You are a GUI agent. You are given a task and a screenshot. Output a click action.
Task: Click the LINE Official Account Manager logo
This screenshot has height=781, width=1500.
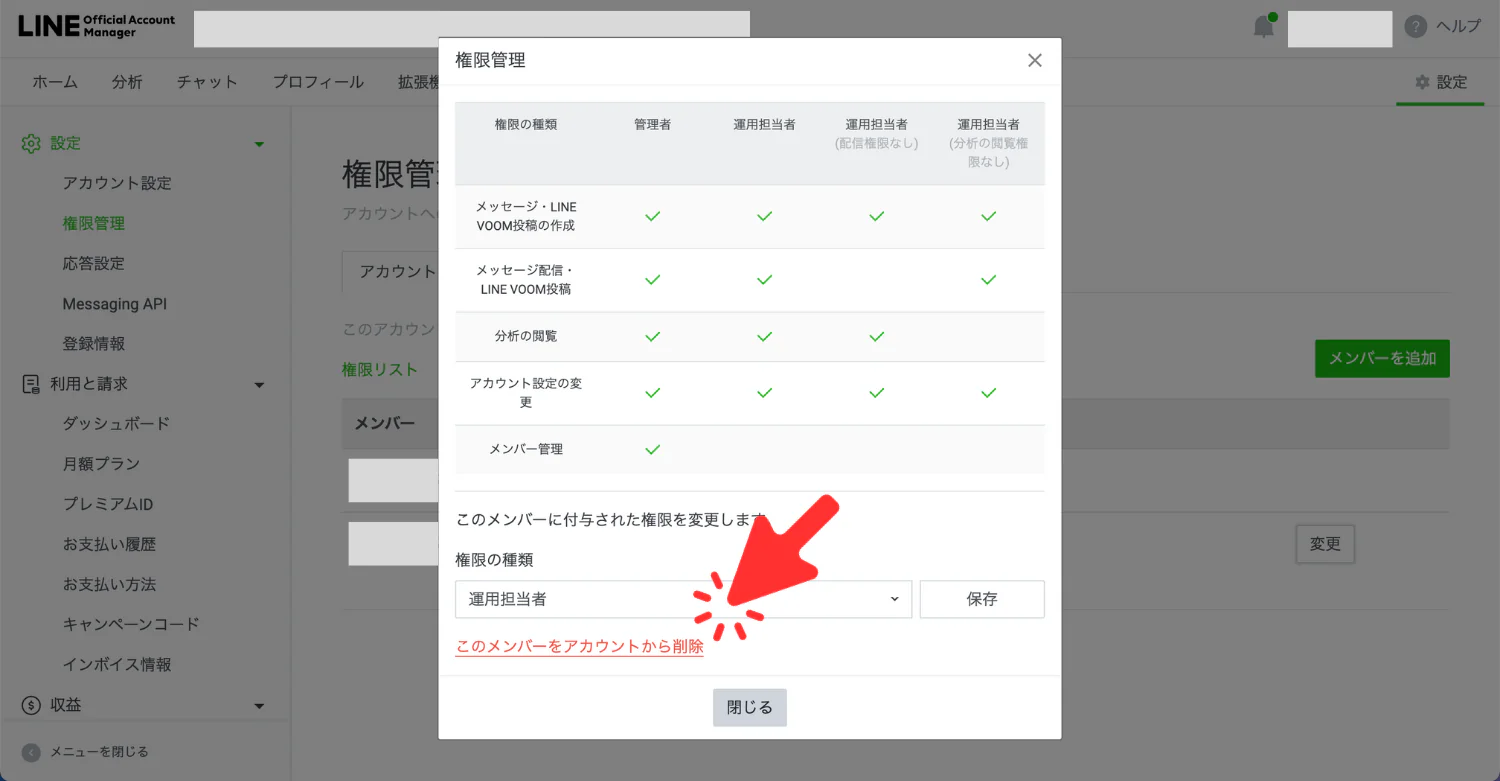tap(96, 26)
